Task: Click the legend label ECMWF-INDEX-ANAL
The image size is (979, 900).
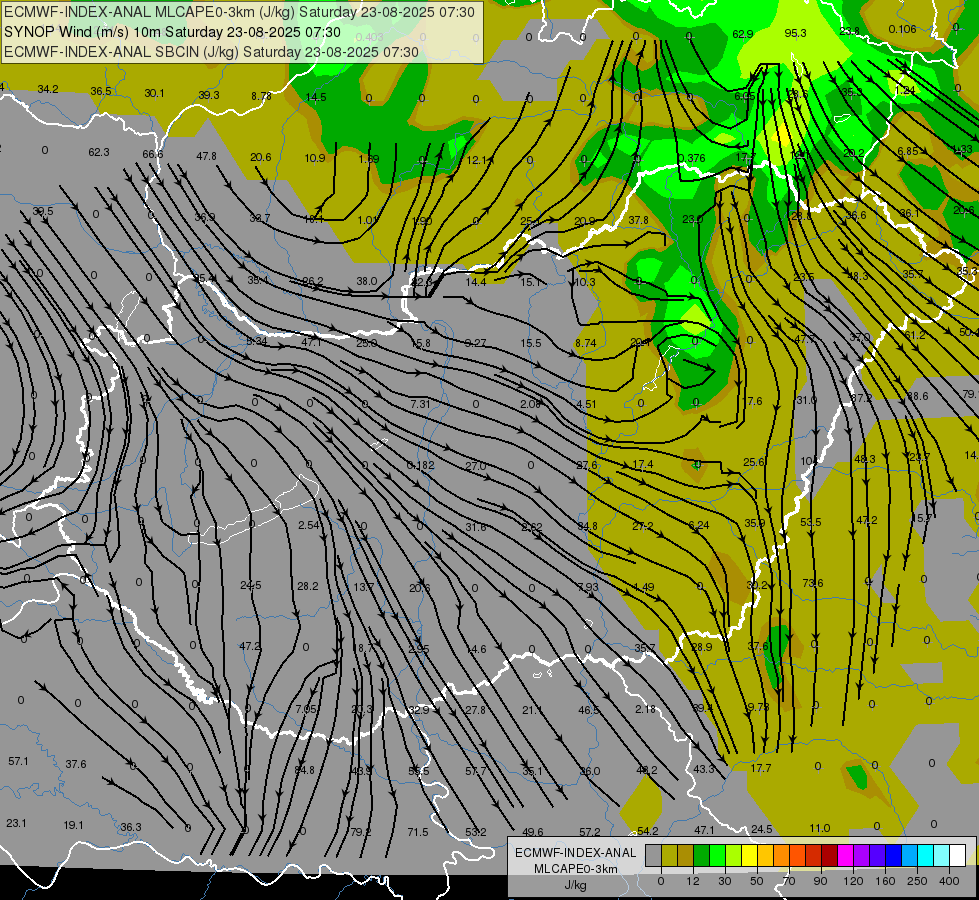Action: pos(575,853)
